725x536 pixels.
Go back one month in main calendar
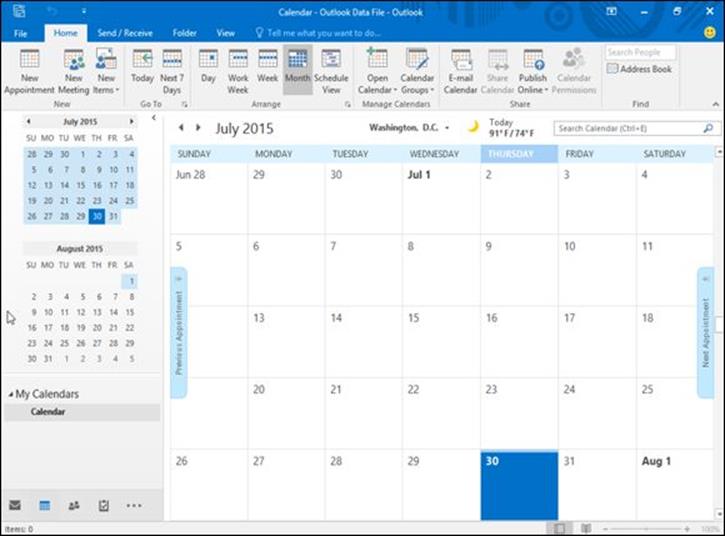click(181, 127)
